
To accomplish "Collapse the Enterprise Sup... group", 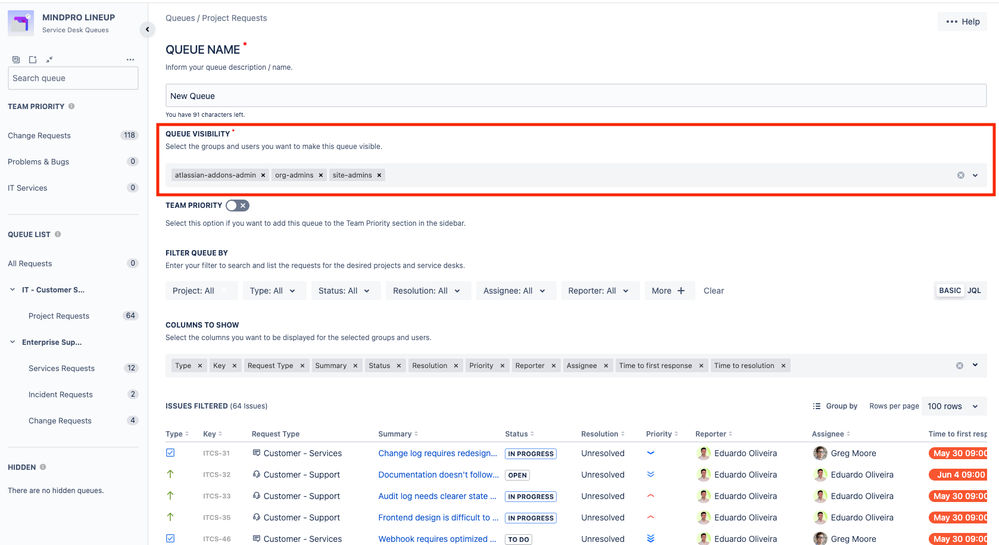I will 12,342.
